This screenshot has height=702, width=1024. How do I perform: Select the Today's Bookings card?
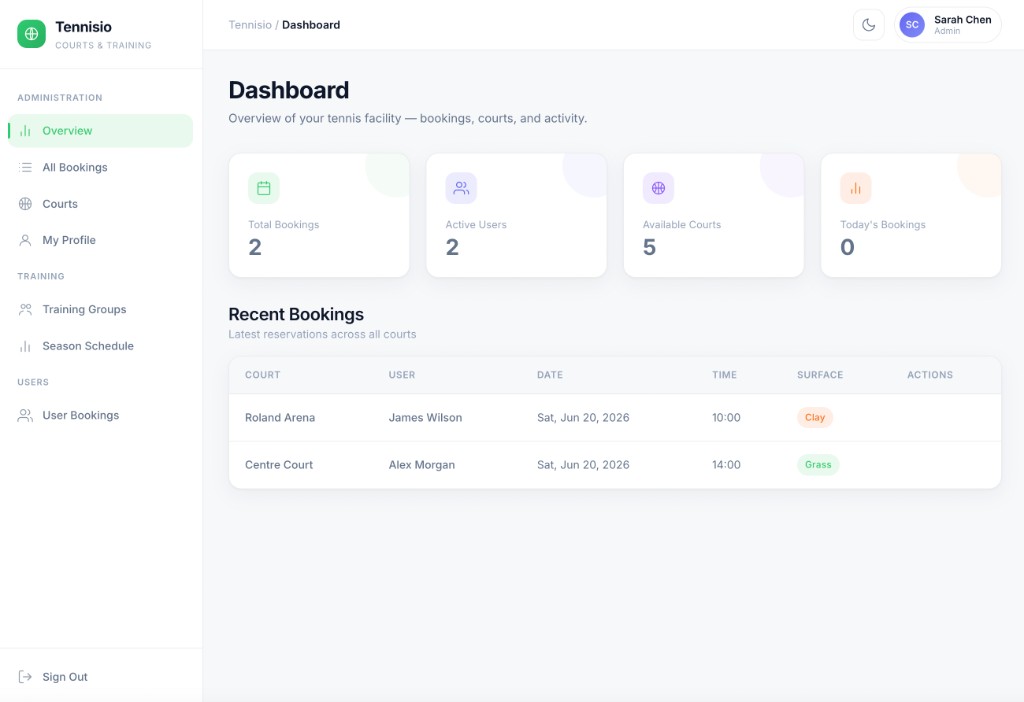[x=911, y=215]
